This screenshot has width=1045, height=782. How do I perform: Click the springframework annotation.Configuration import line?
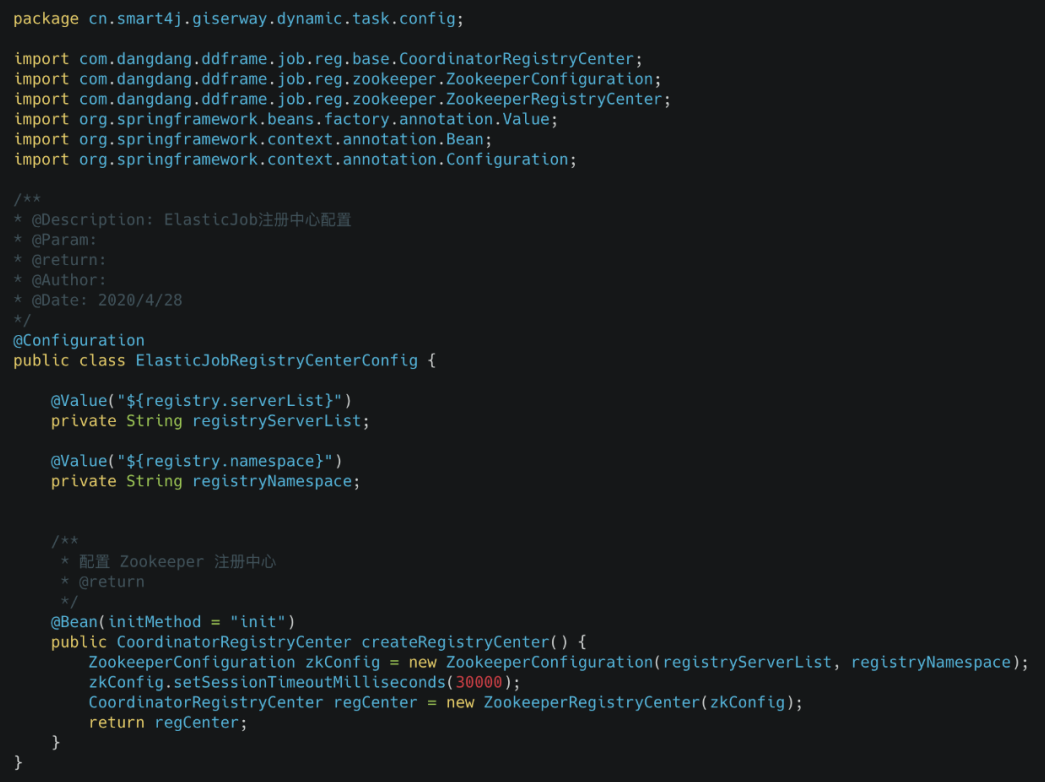[x=295, y=159]
